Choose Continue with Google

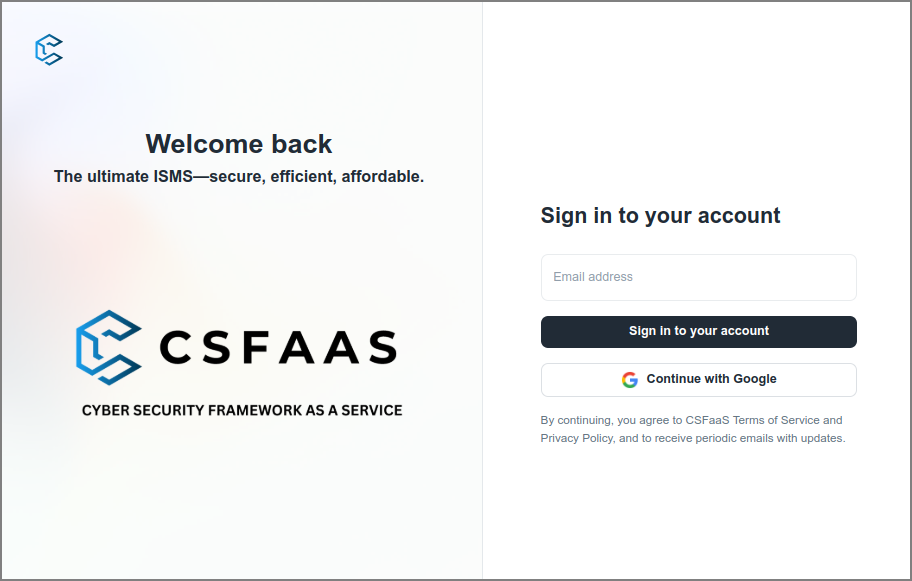(x=698, y=380)
